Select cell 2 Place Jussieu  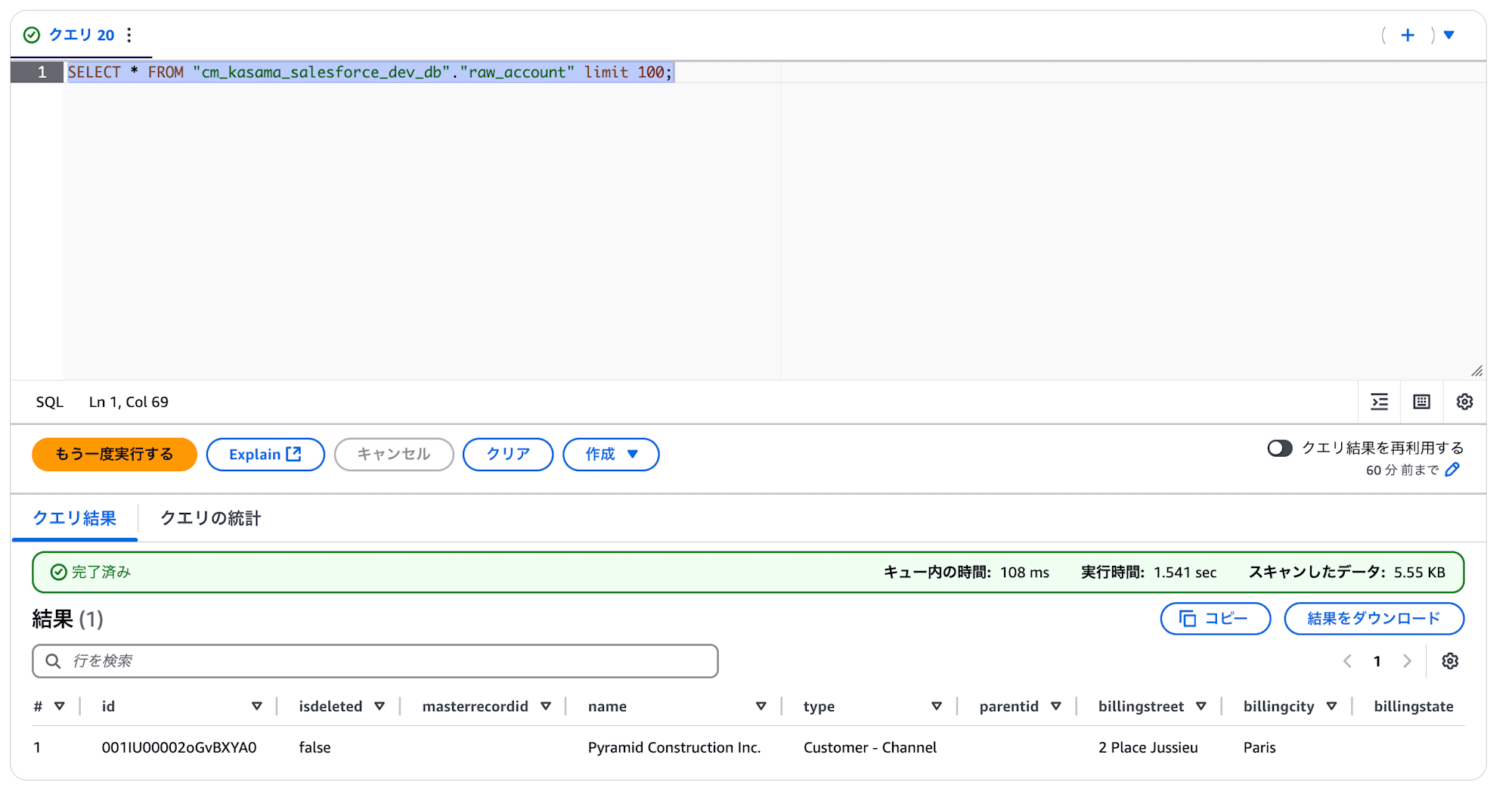[x=1148, y=747]
